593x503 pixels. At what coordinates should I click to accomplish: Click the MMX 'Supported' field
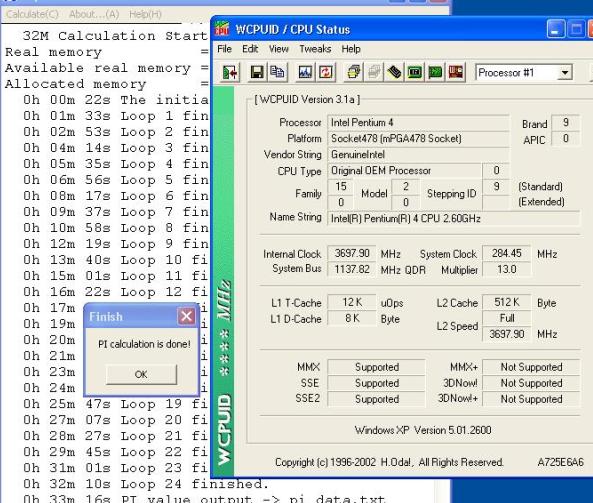click(x=377, y=367)
